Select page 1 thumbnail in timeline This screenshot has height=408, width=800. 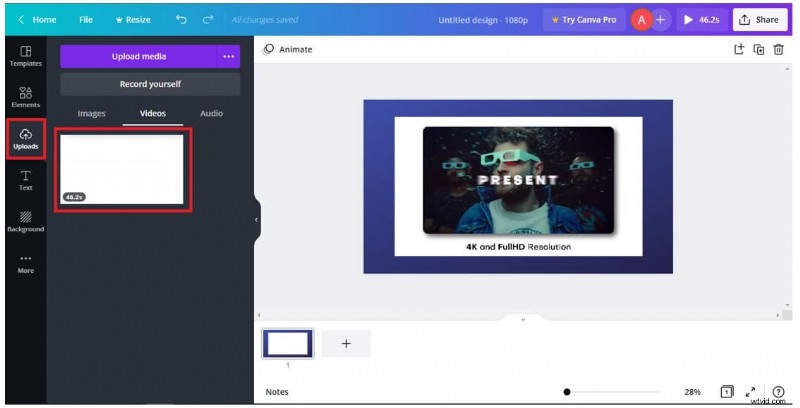[288, 343]
